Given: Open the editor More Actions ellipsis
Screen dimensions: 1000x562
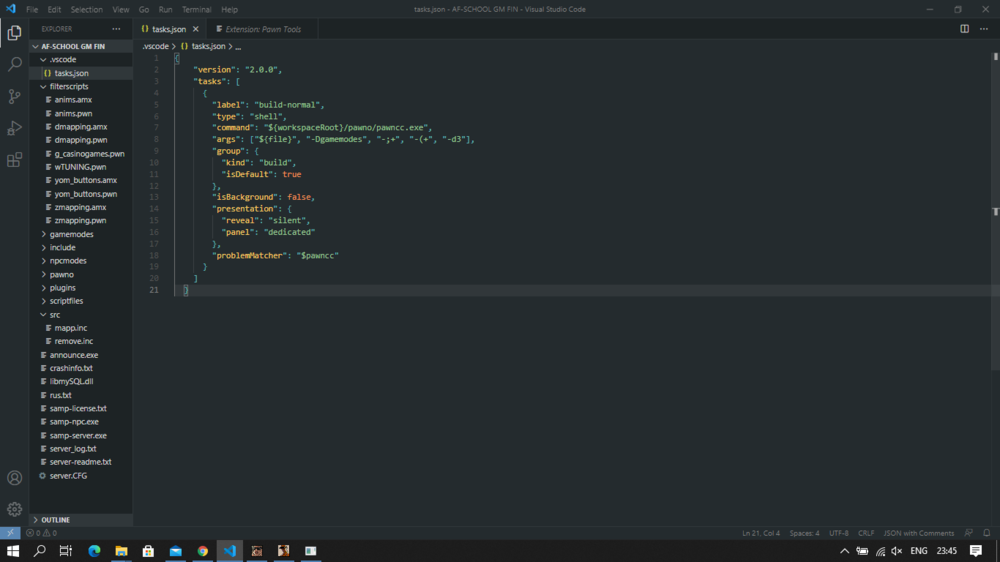Looking at the screenshot, I should (984, 29).
